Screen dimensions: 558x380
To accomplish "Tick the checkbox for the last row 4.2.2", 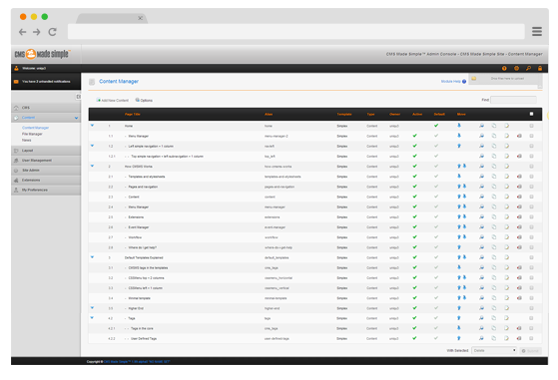I will tap(531, 338).
